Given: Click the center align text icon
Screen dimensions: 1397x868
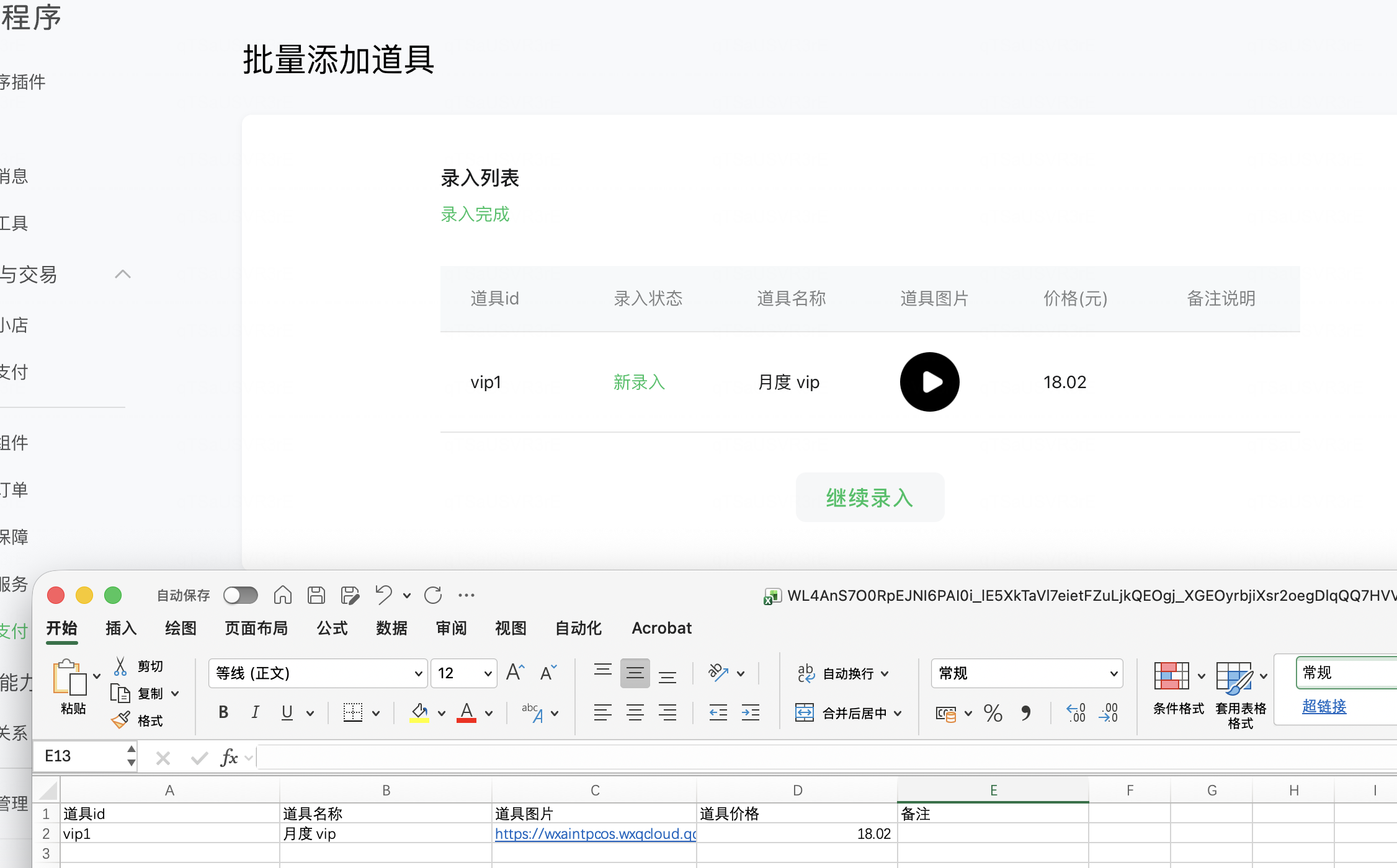Looking at the screenshot, I should coord(635,712).
